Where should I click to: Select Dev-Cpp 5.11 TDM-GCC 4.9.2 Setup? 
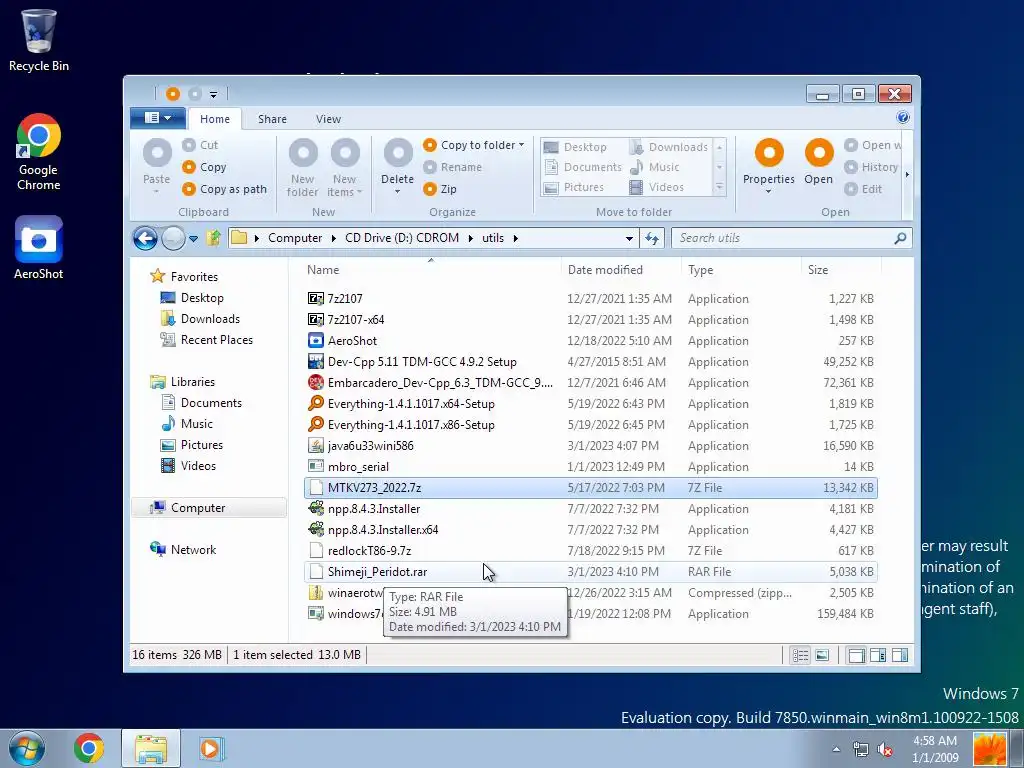tap(590, 362)
